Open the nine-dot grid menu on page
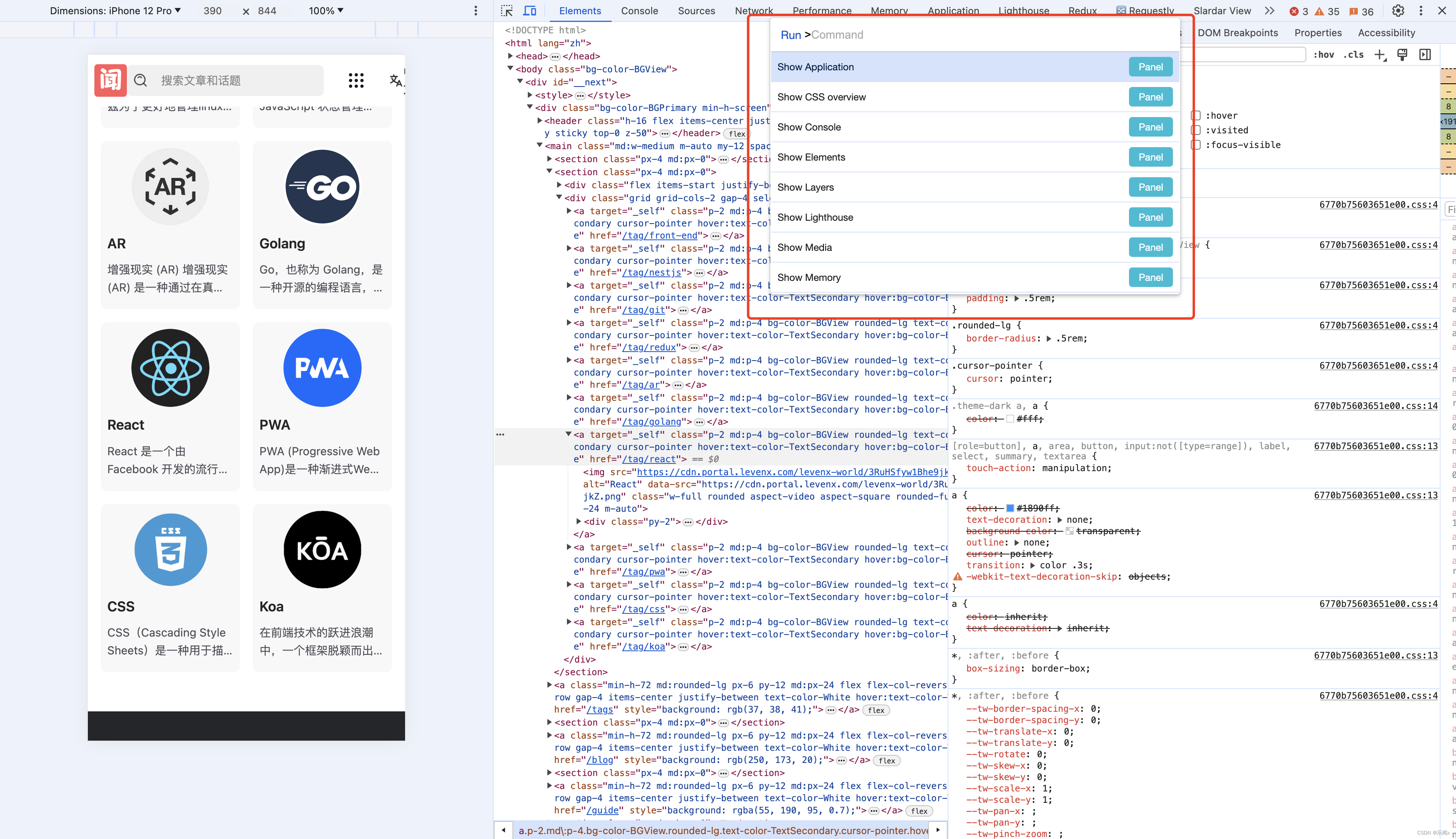1456x839 pixels. pos(356,80)
